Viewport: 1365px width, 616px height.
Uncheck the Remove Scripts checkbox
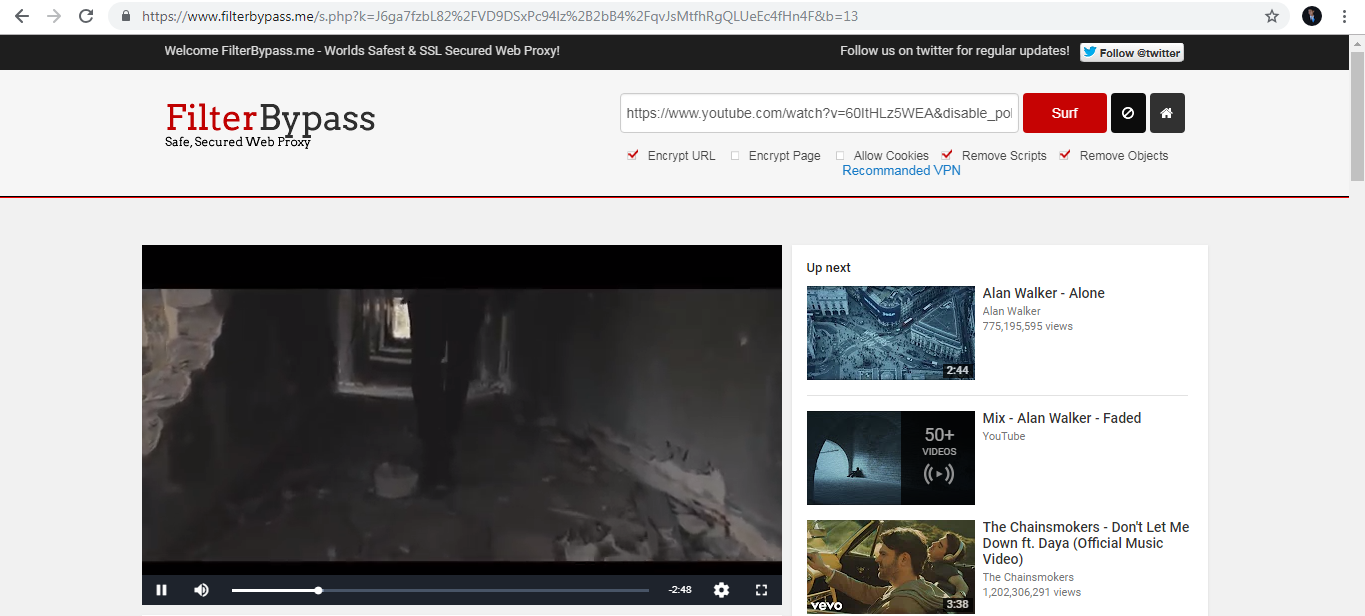tap(947, 155)
